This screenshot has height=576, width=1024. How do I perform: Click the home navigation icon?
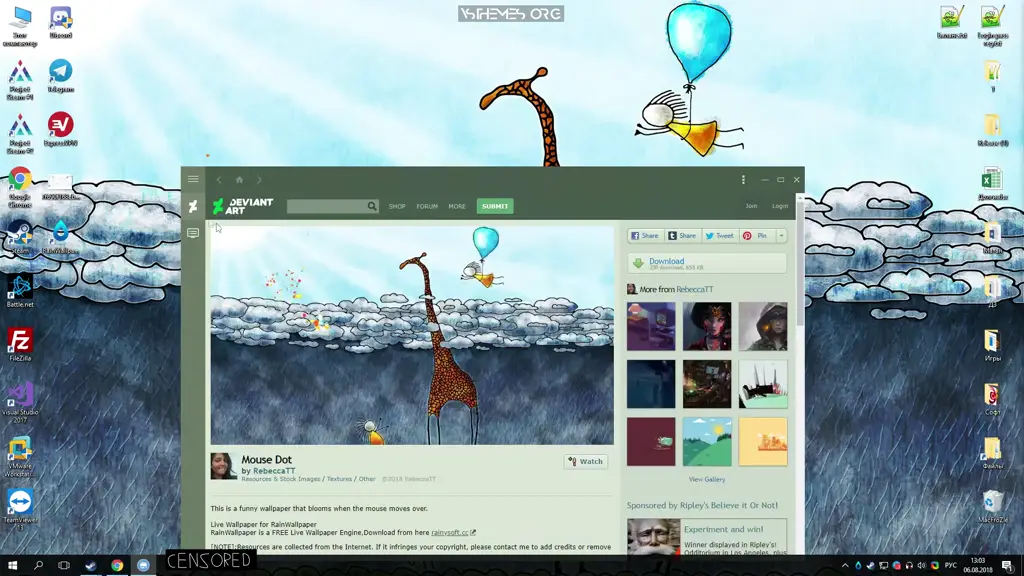(239, 180)
